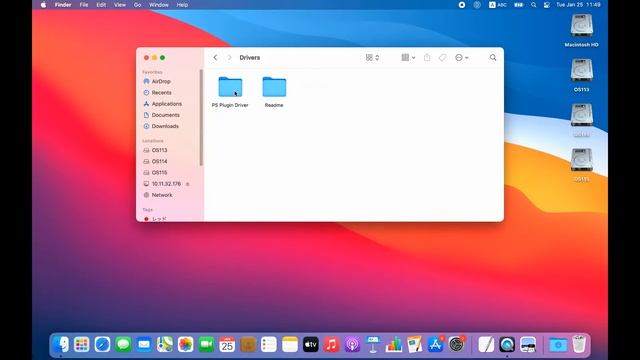This screenshot has width=640, height=360.
Task: Open QuickTime Player from the Dock
Action: (x=507, y=344)
